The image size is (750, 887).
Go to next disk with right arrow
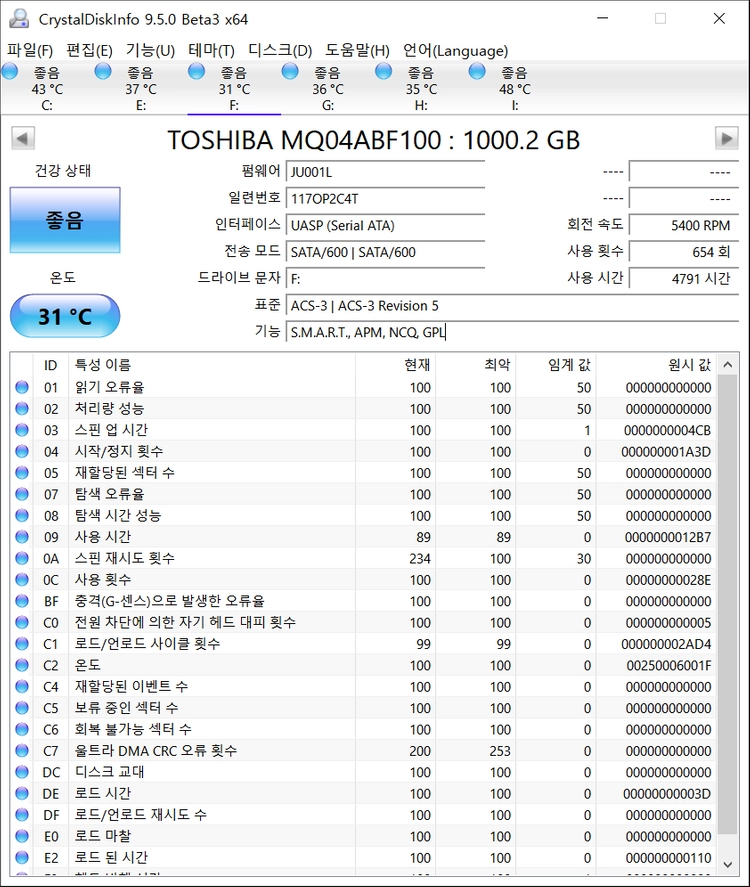coord(727,138)
